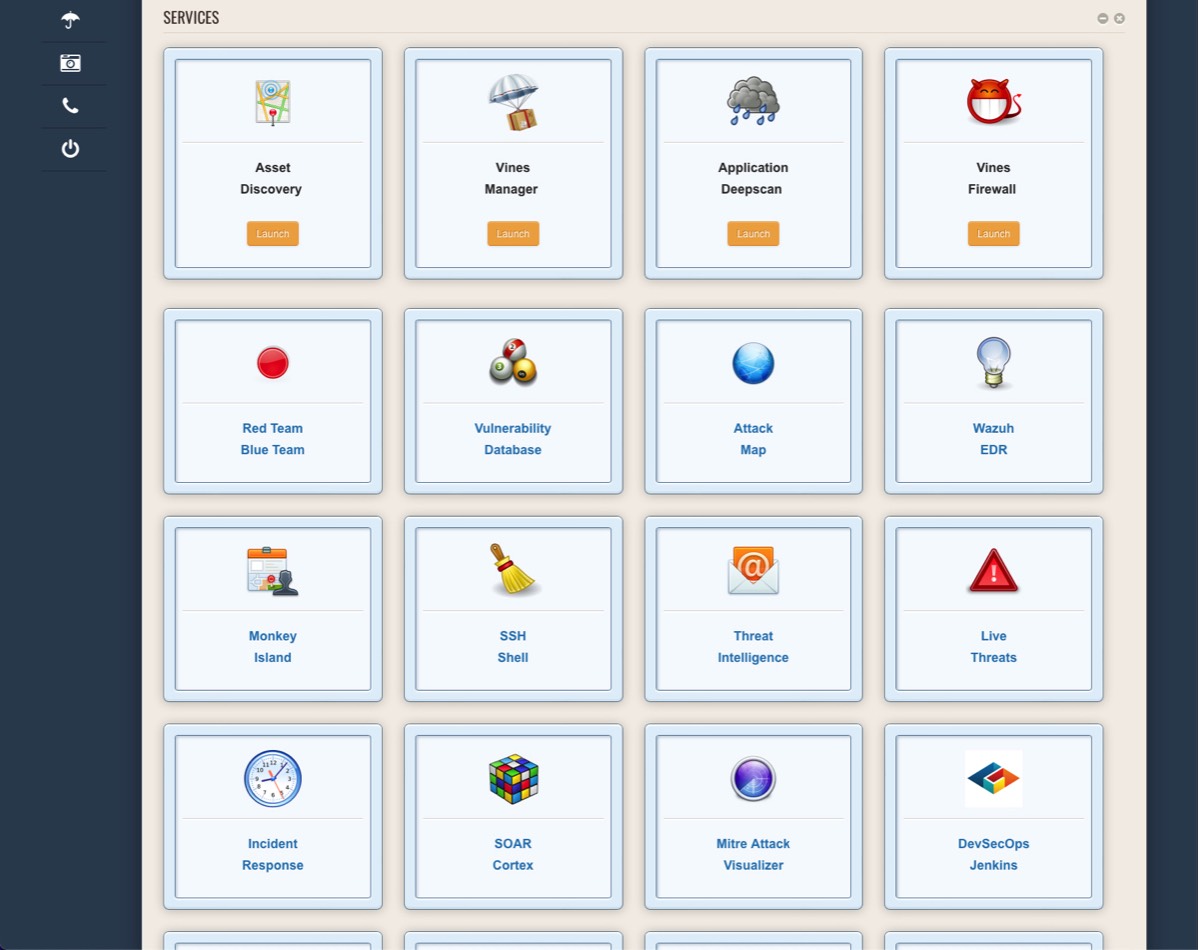Launch Vines Firewall
Screen dimensions: 1198x950
[993, 234]
